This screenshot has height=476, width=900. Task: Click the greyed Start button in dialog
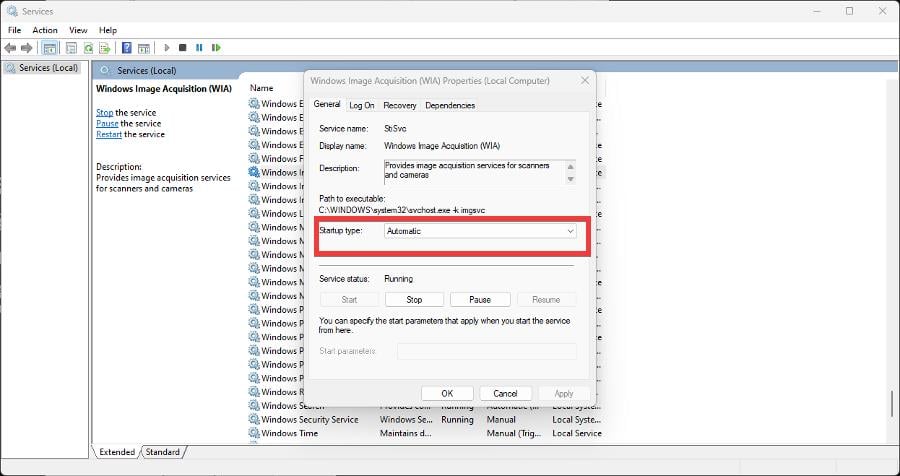[x=349, y=300]
